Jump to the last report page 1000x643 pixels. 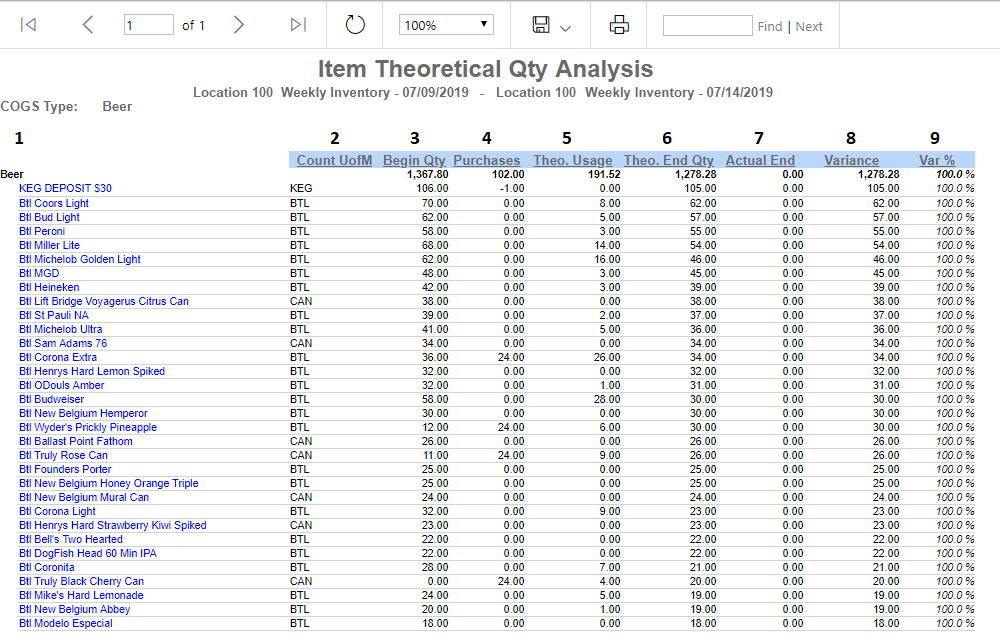tap(298, 25)
